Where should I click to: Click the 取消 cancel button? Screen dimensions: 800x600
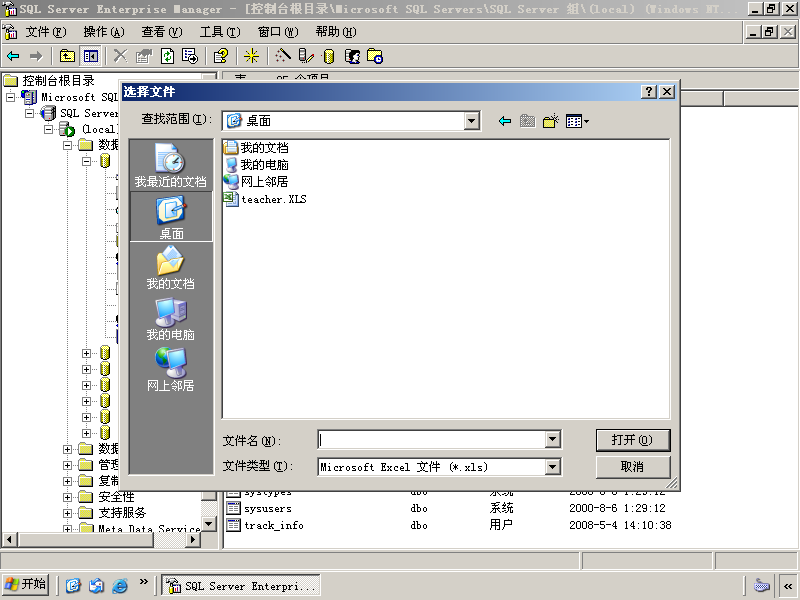[633, 467]
